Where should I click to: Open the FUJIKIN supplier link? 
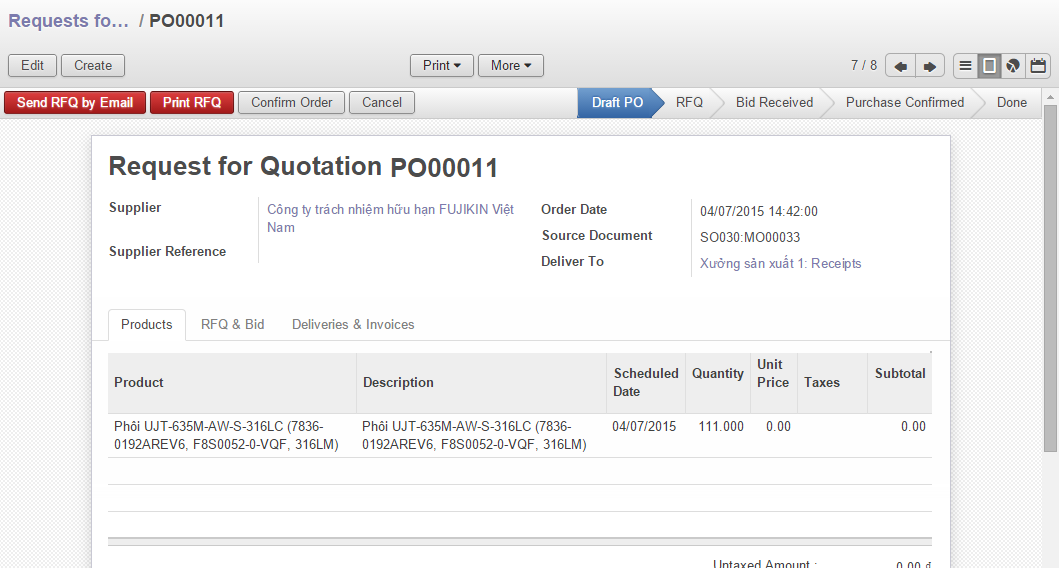point(390,210)
